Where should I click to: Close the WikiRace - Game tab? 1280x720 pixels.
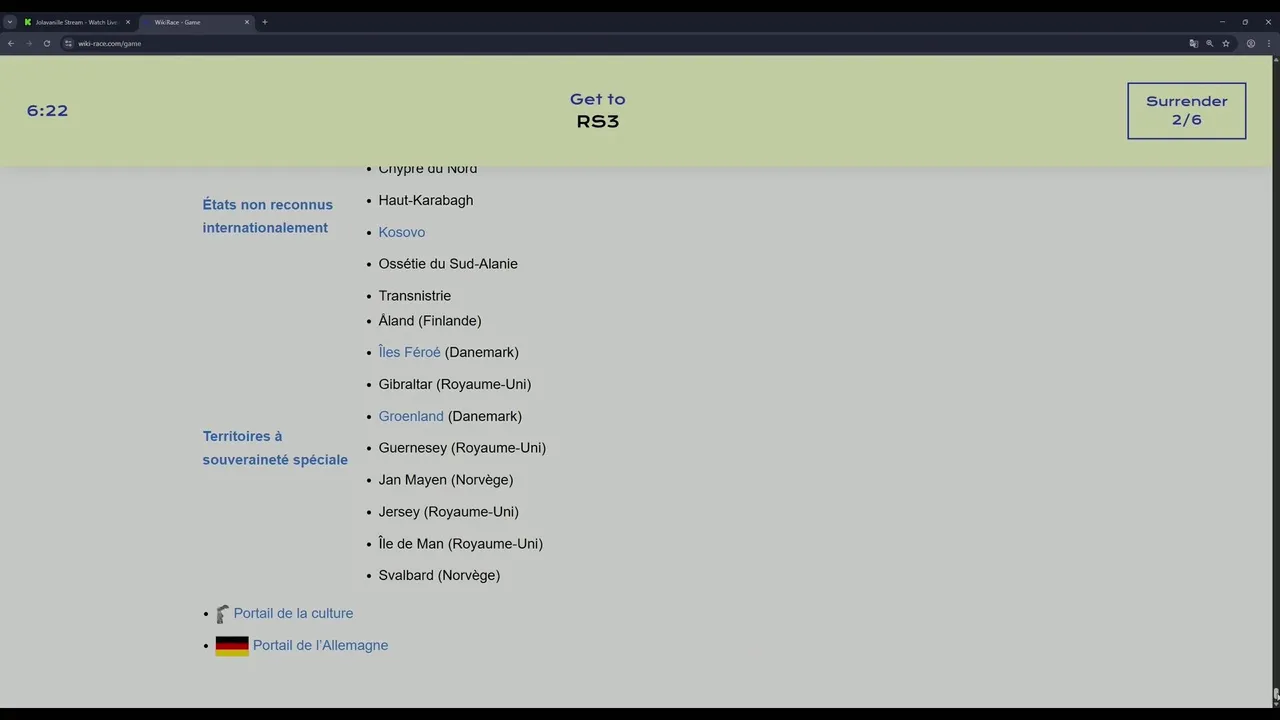[247, 22]
